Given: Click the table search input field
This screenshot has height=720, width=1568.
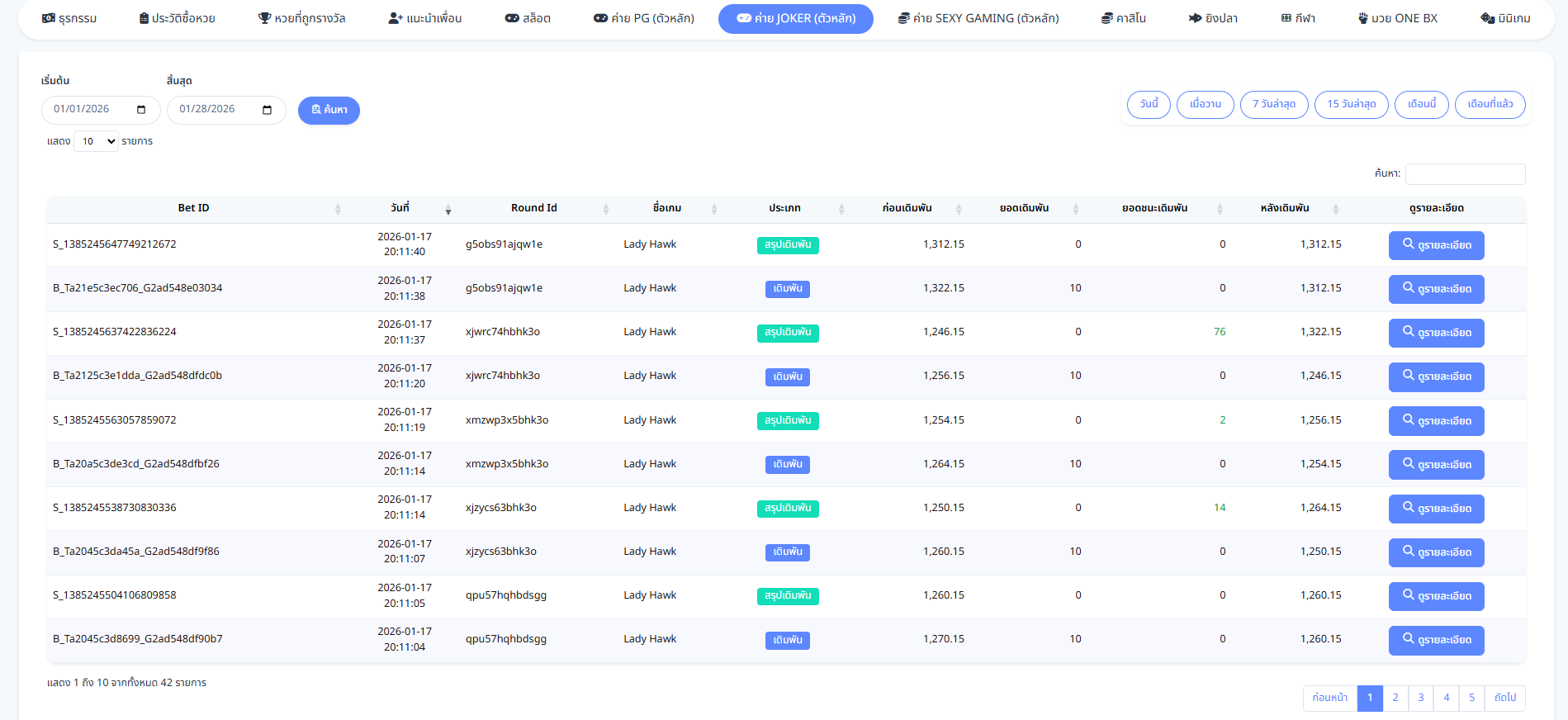Looking at the screenshot, I should point(1465,174).
